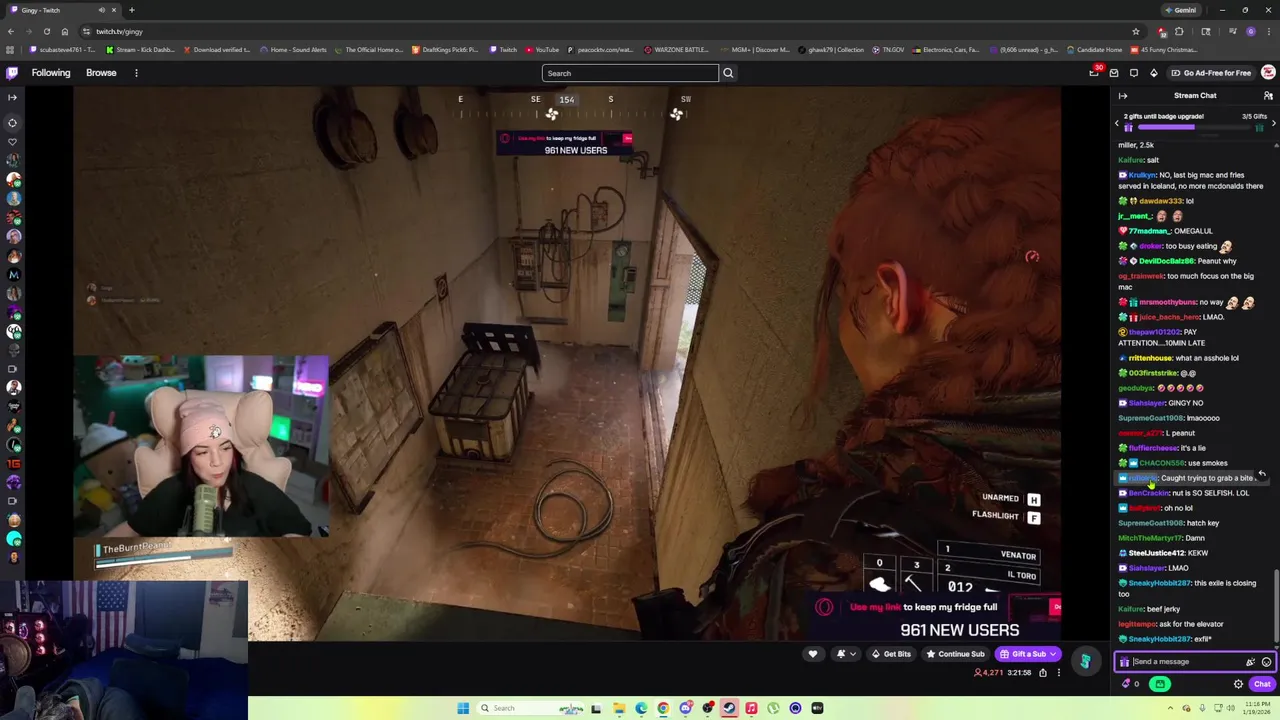The image size is (1280, 720).
Task: Open a new browser tab
Action: (131, 10)
